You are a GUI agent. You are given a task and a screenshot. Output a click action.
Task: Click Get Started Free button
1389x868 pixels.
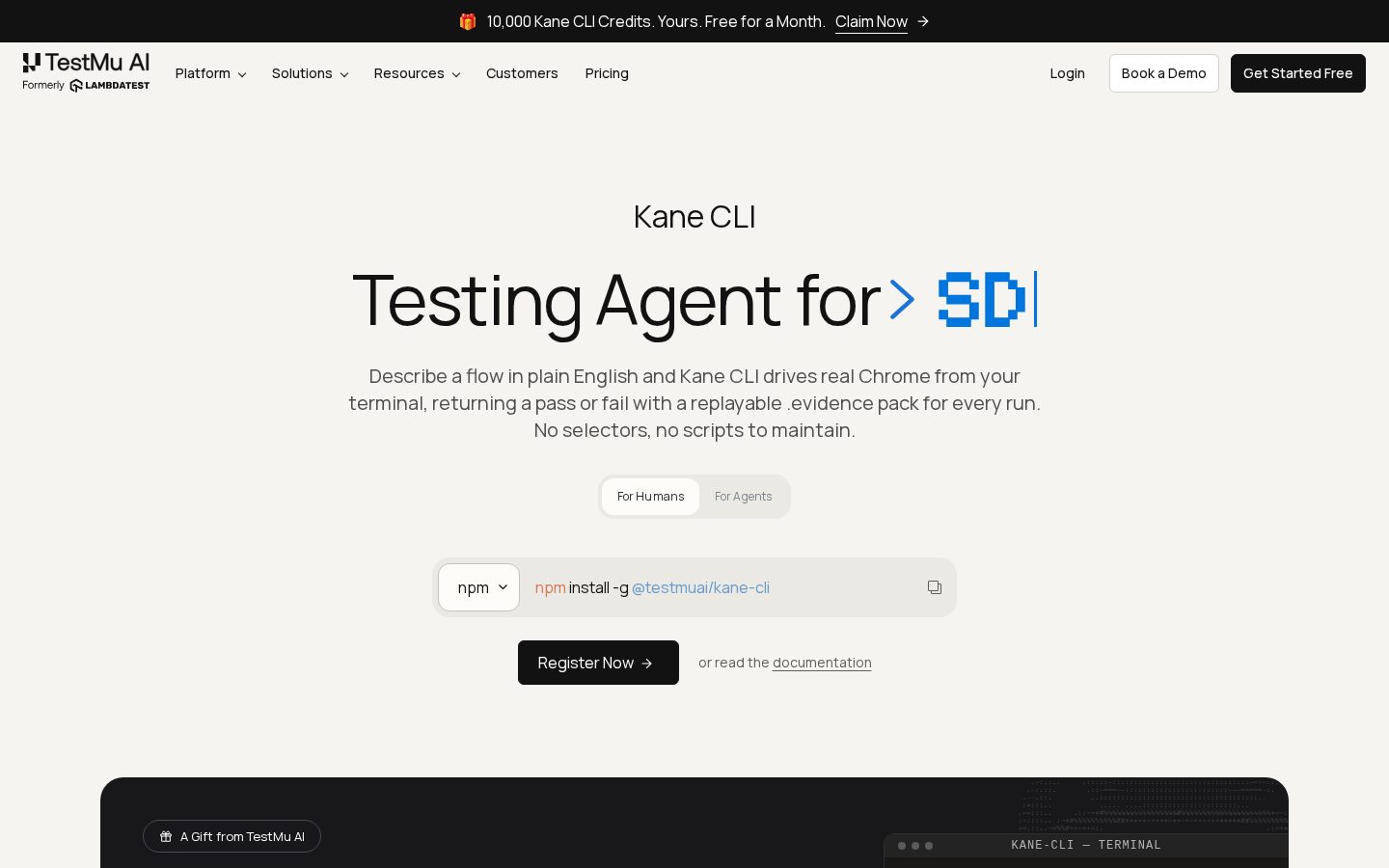1297,73
